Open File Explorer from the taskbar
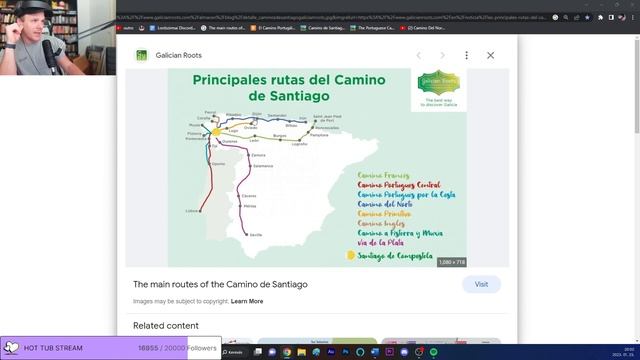 pyautogui.click(x=301, y=352)
